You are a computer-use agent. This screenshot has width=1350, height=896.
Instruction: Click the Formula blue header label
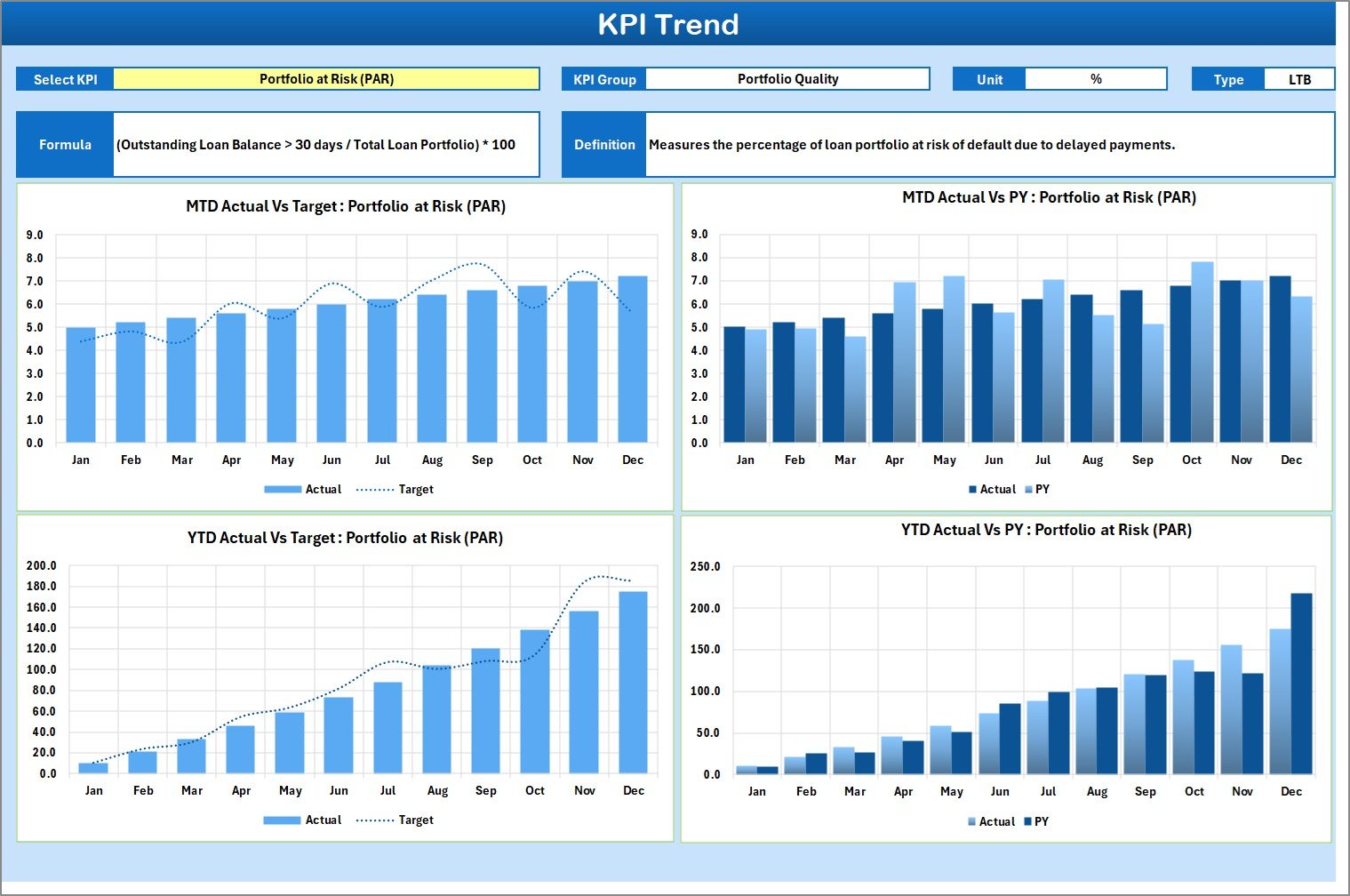64,144
